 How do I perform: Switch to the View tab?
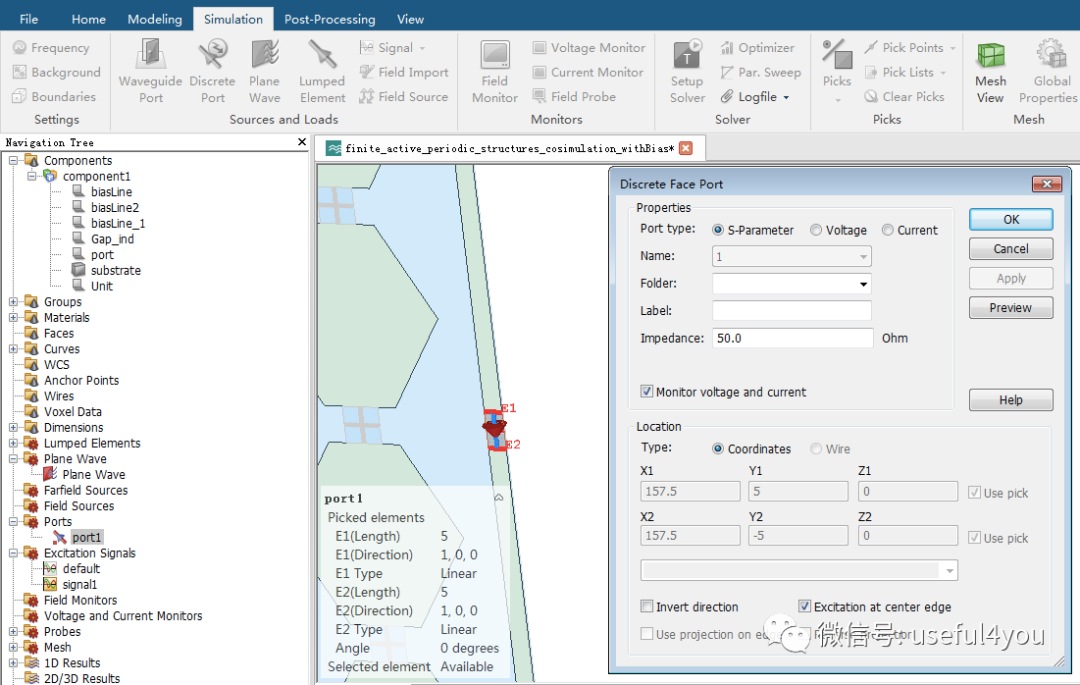click(x=411, y=19)
